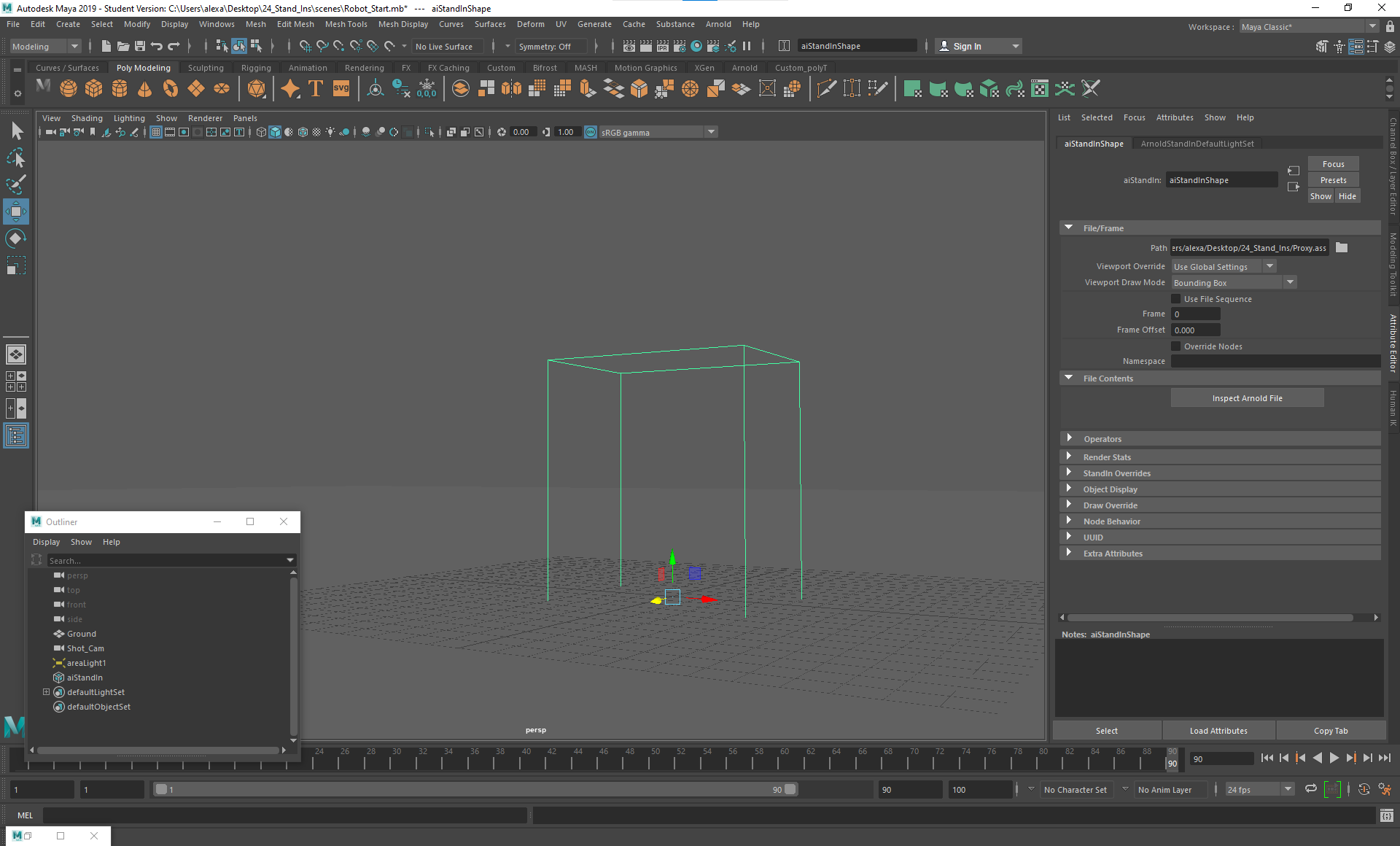Click the folder icon beside the Path field
The width and height of the screenshot is (1400, 846).
[1341, 247]
